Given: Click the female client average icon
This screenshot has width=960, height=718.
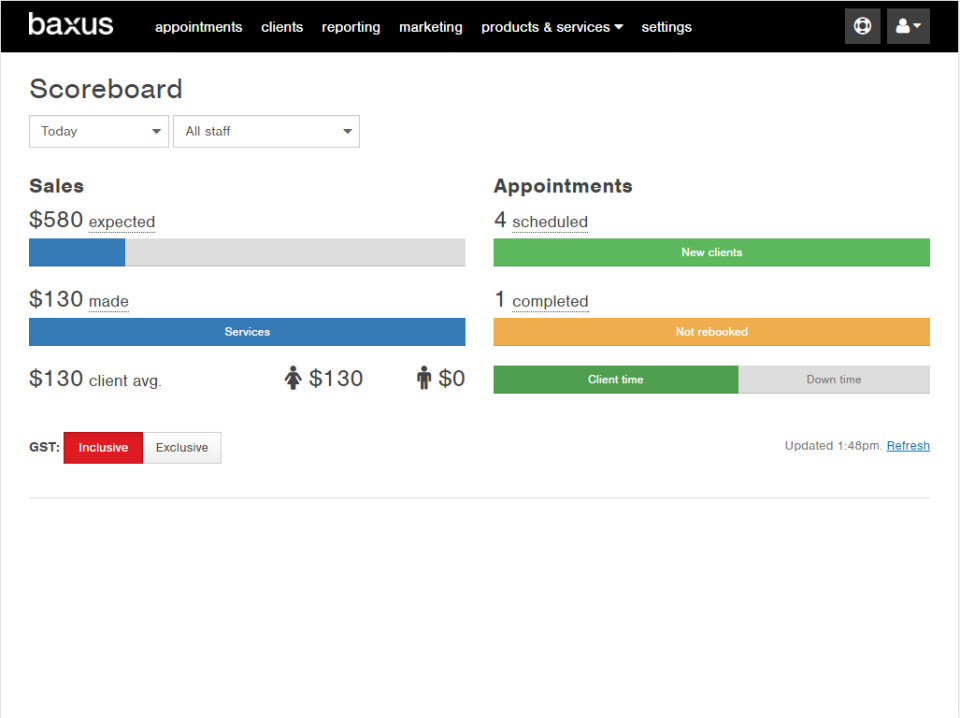Looking at the screenshot, I should (291, 377).
